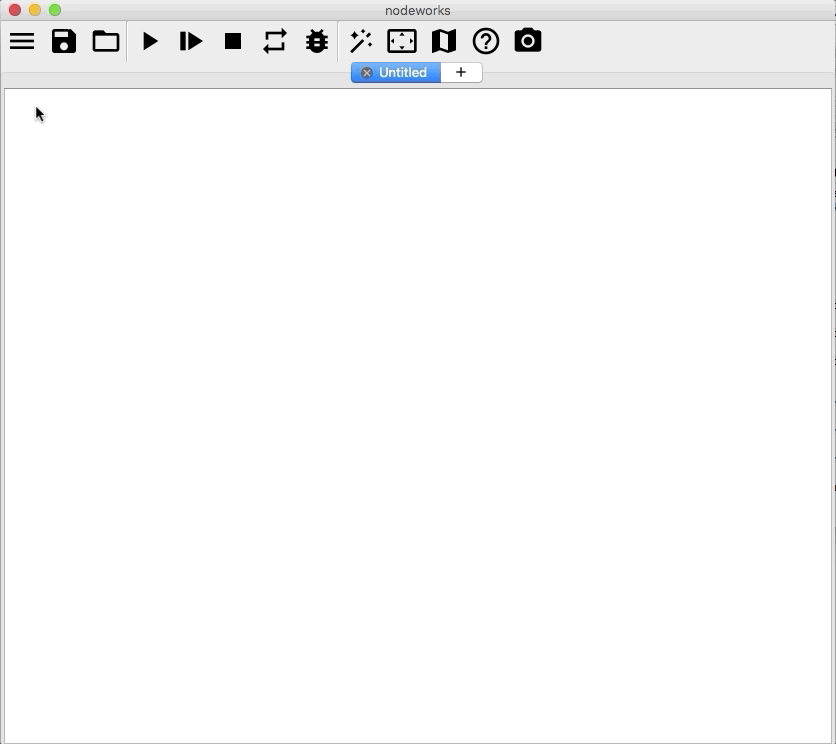836x744 pixels.
Task: Toggle the loop arrows icon
Action: tap(275, 41)
